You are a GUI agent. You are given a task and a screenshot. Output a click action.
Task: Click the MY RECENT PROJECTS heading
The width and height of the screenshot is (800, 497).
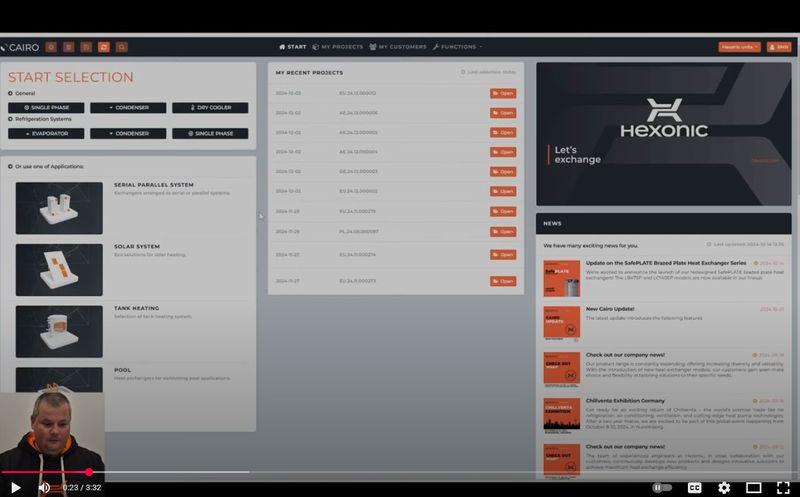pos(309,73)
